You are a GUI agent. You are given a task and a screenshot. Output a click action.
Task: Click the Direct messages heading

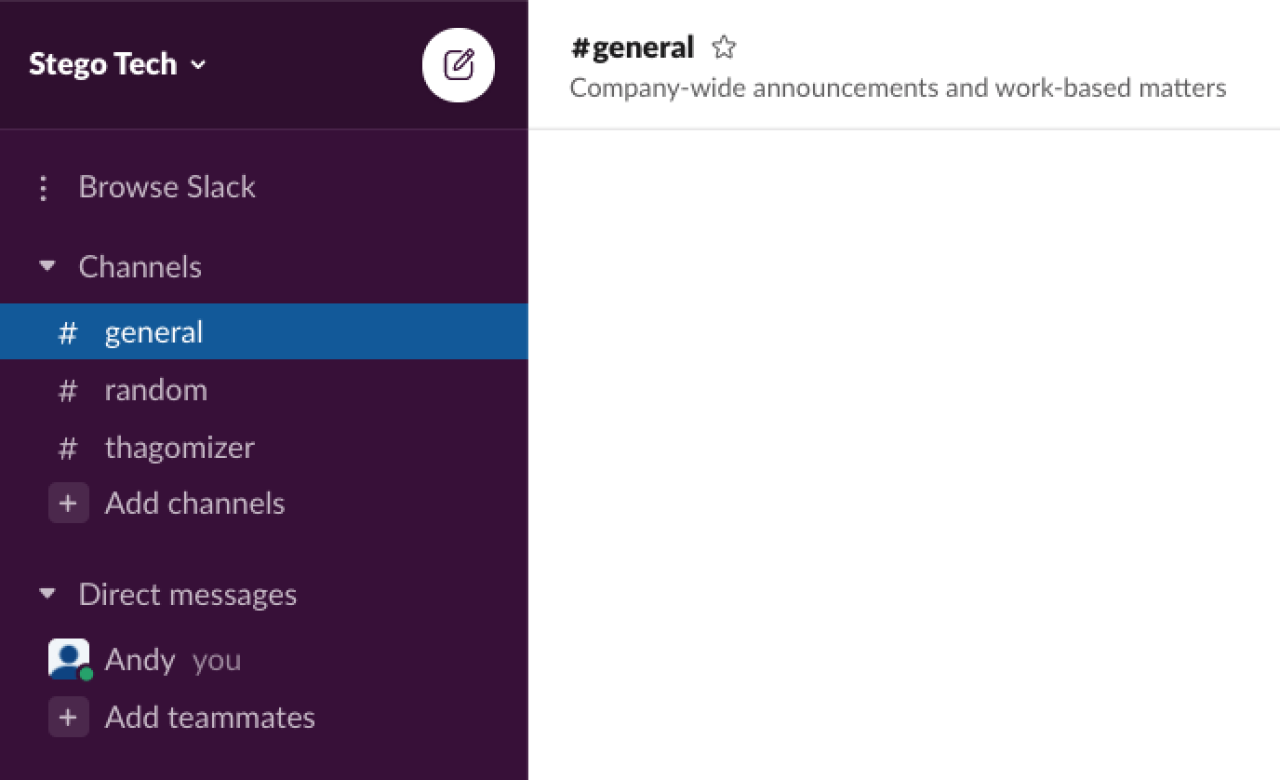tap(188, 595)
